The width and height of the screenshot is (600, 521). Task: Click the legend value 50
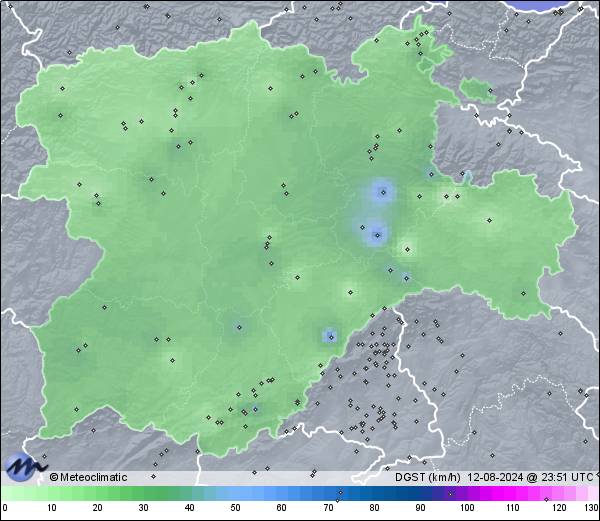(236, 508)
